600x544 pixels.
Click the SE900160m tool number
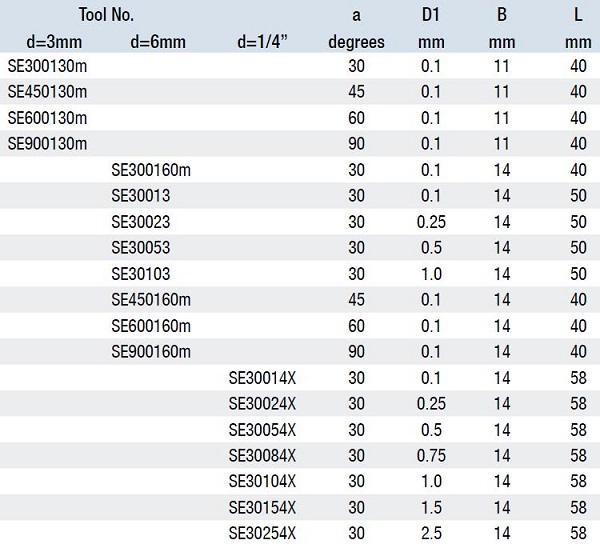[x=152, y=351]
